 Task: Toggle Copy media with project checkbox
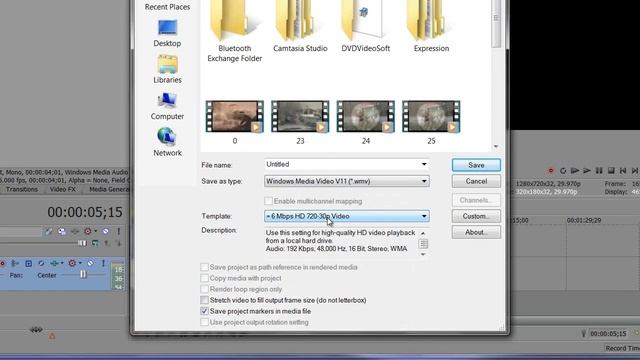(x=204, y=278)
